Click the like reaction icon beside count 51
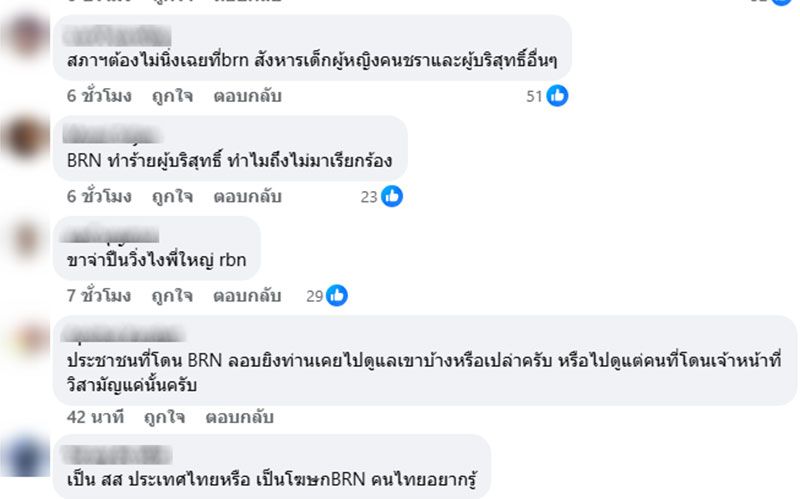Image resolution: width=800 pixels, height=499 pixels. (558, 96)
